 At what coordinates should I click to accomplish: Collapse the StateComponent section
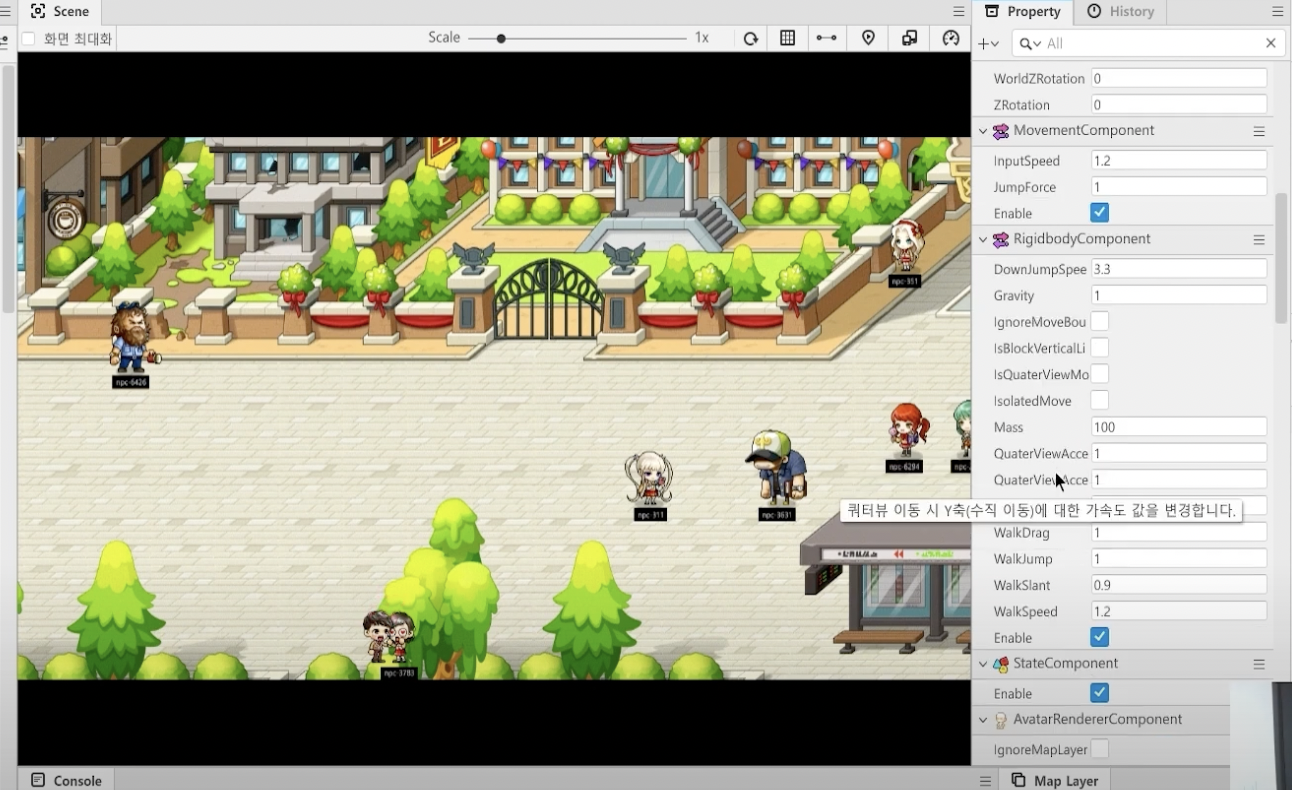982,664
